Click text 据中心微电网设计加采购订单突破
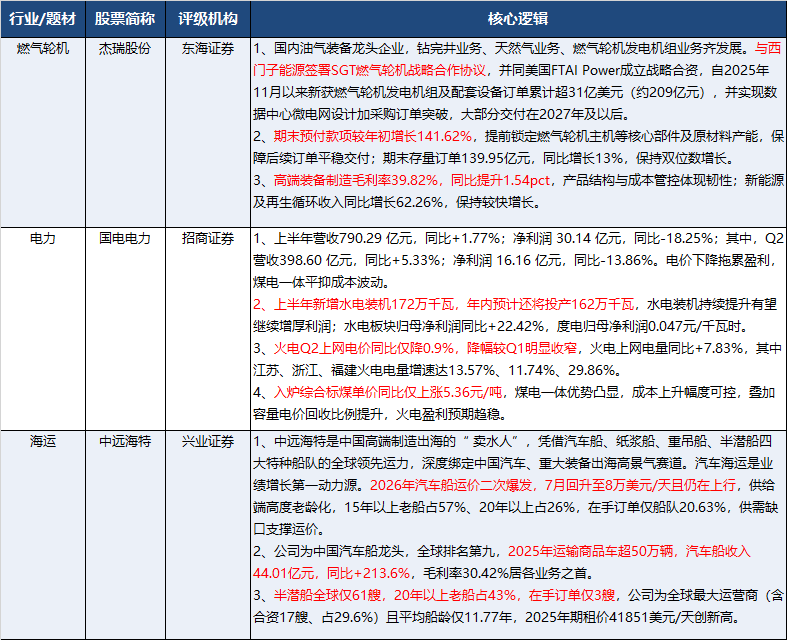Viewport: 787px width, 640px height. tap(350, 114)
